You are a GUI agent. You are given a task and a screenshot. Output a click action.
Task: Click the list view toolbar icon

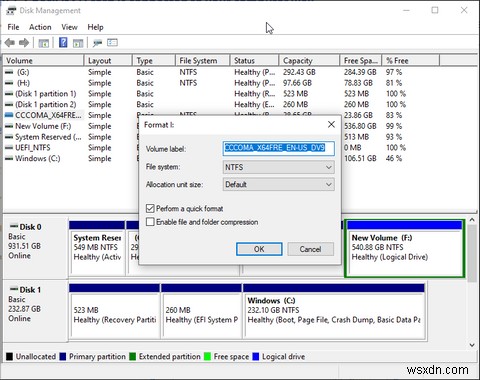click(x=112, y=42)
